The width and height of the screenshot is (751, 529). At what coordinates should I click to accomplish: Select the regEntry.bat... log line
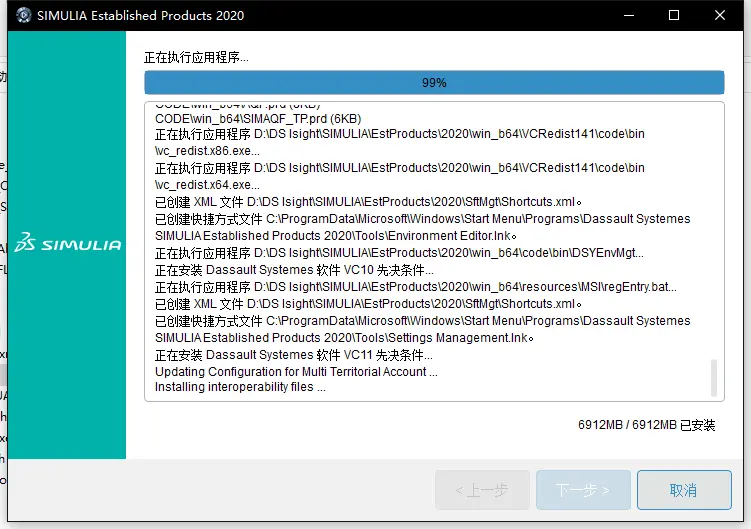point(416,287)
